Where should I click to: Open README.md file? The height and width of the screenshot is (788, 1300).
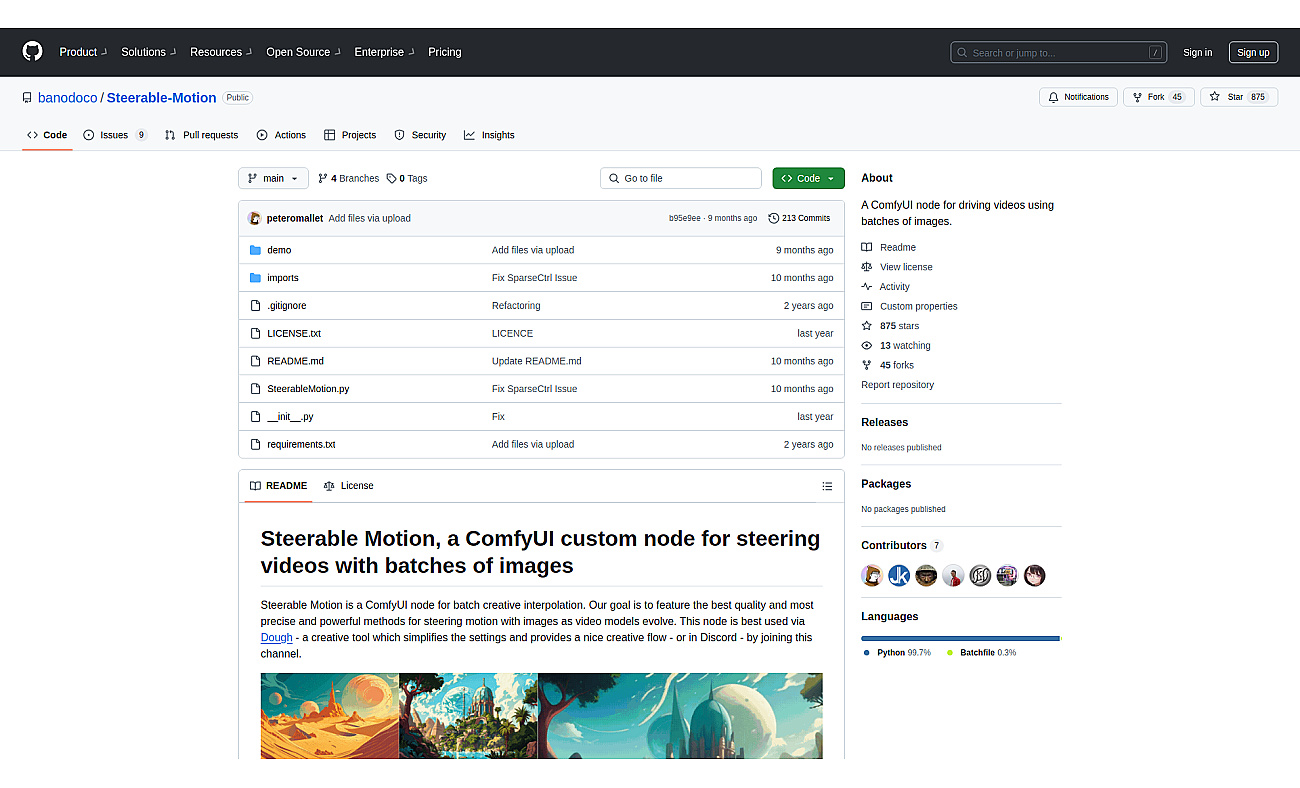[295, 361]
